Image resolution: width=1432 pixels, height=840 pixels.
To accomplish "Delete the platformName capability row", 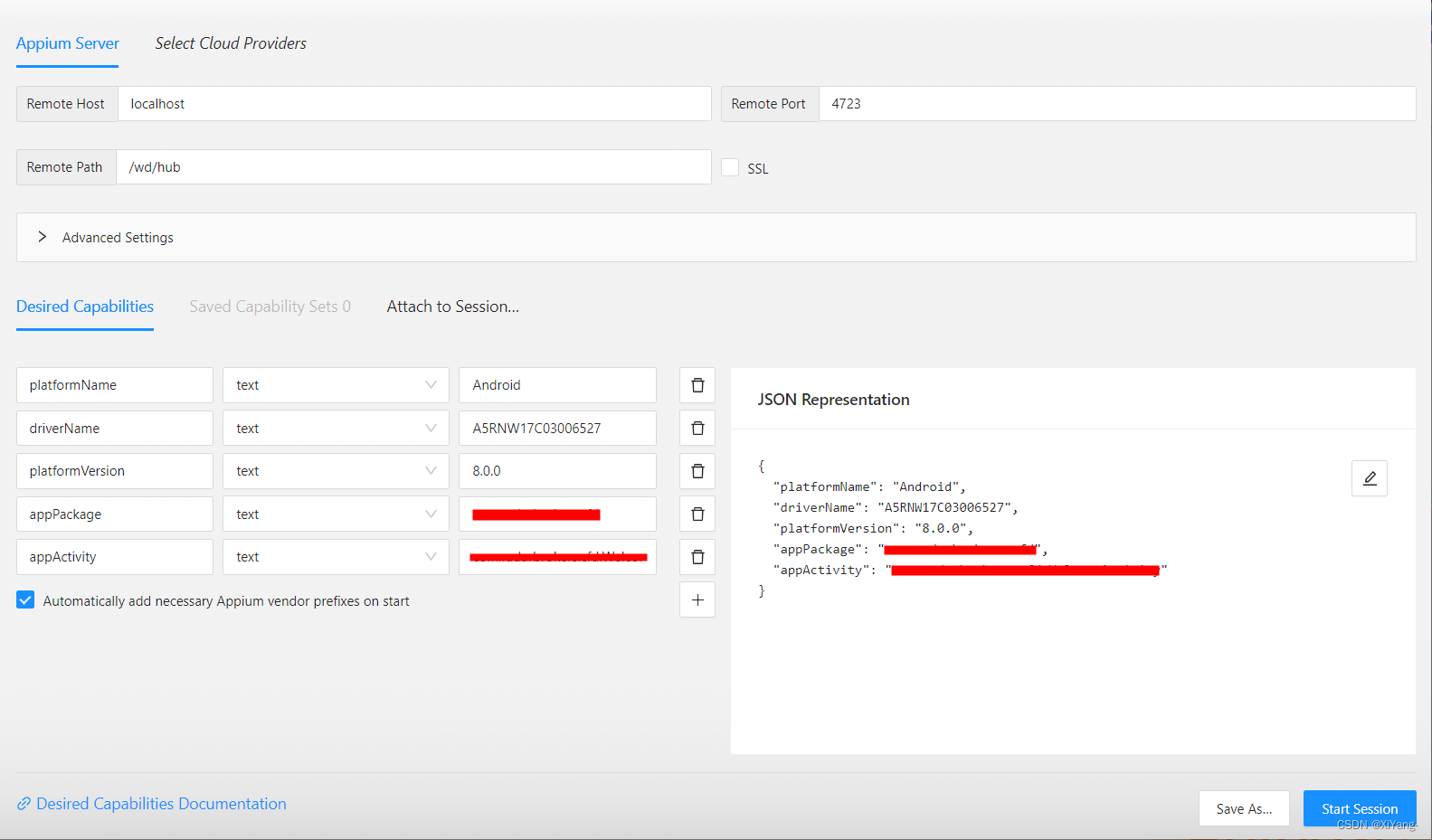I will (697, 385).
